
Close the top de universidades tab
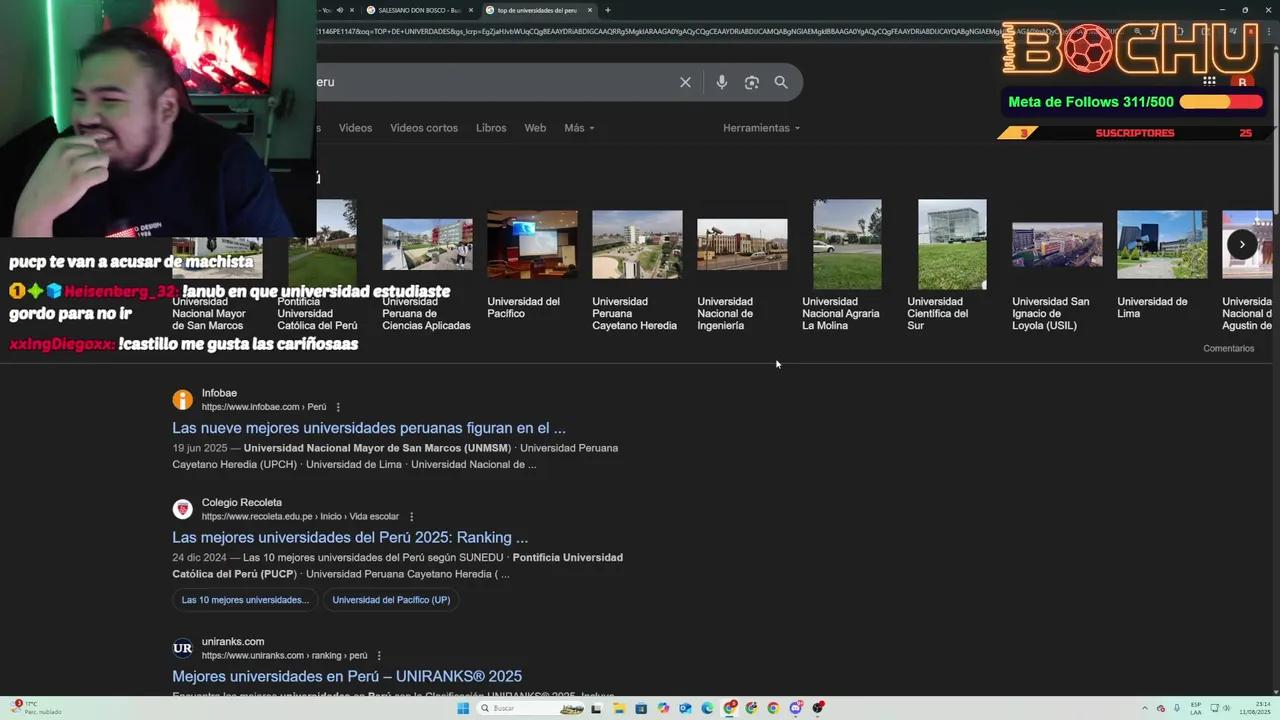pos(590,10)
